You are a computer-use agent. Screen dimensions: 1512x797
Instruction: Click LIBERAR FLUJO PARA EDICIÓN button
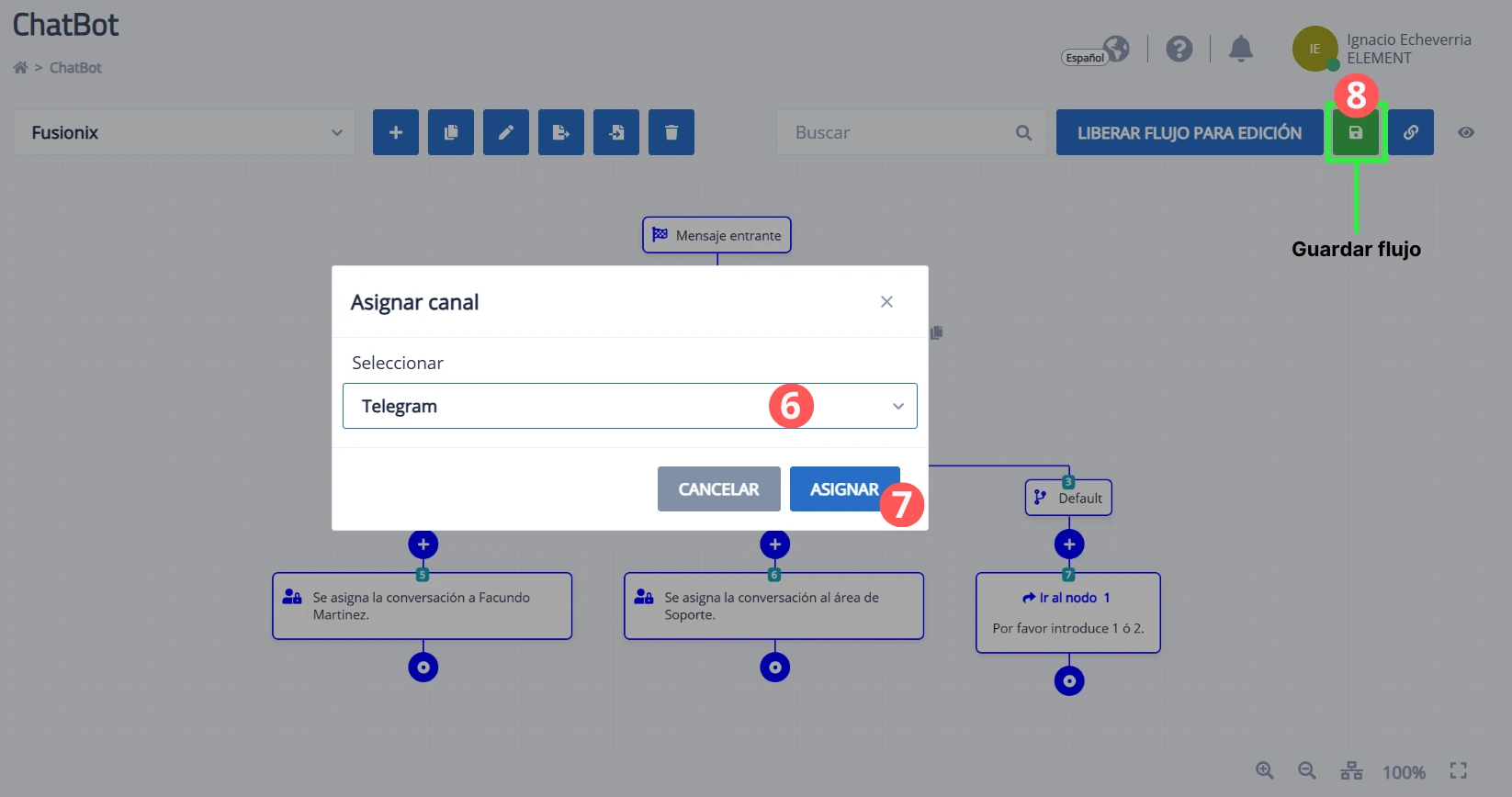click(1190, 132)
